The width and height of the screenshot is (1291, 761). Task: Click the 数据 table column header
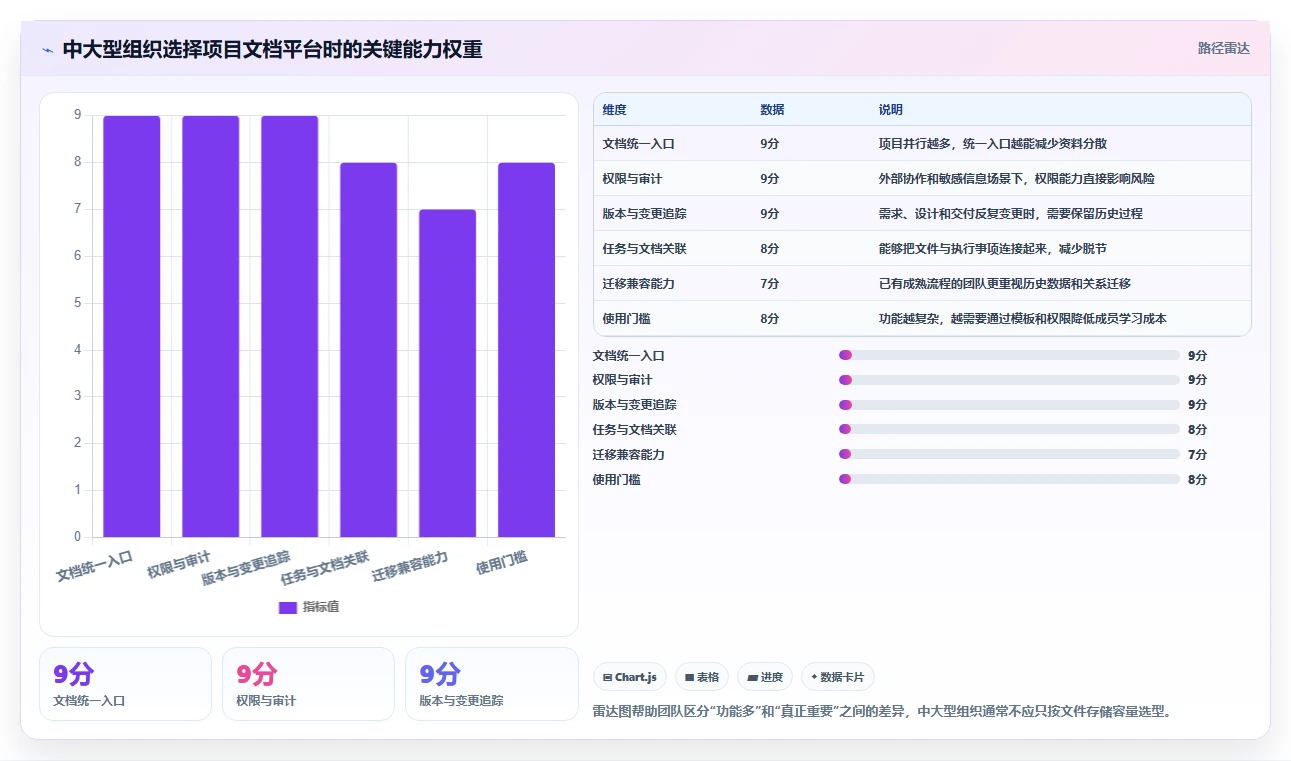[772, 110]
